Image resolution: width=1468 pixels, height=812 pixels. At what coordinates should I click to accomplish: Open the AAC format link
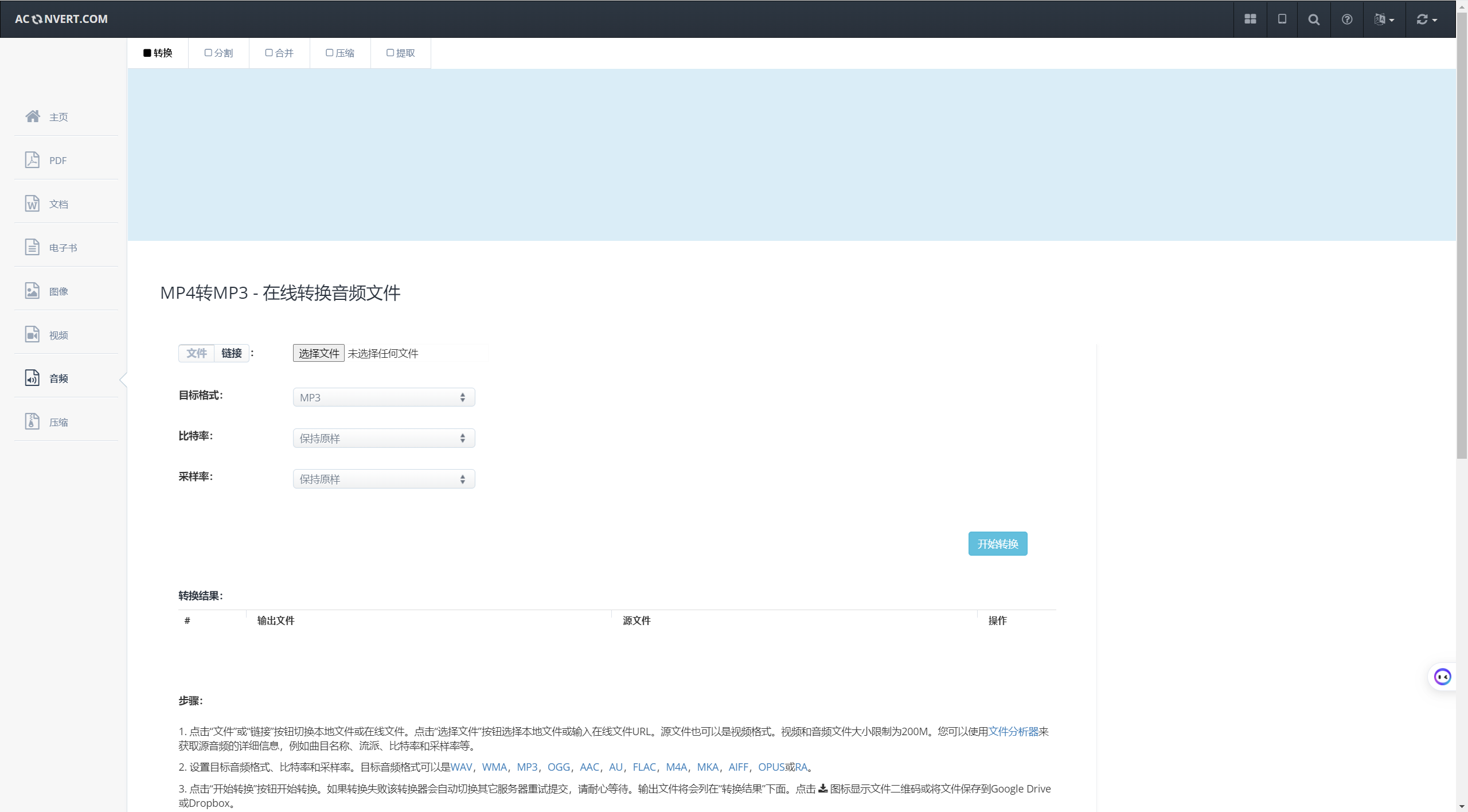pyautogui.click(x=589, y=767)
